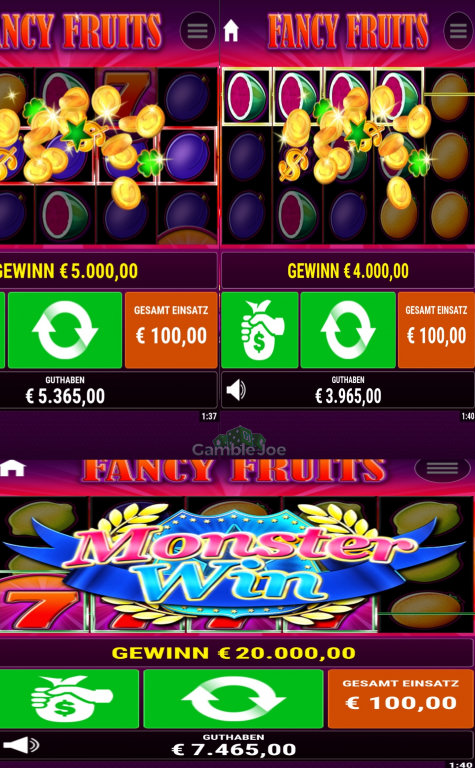Go home from bottom Fancy Fruits game

(13, 468)
